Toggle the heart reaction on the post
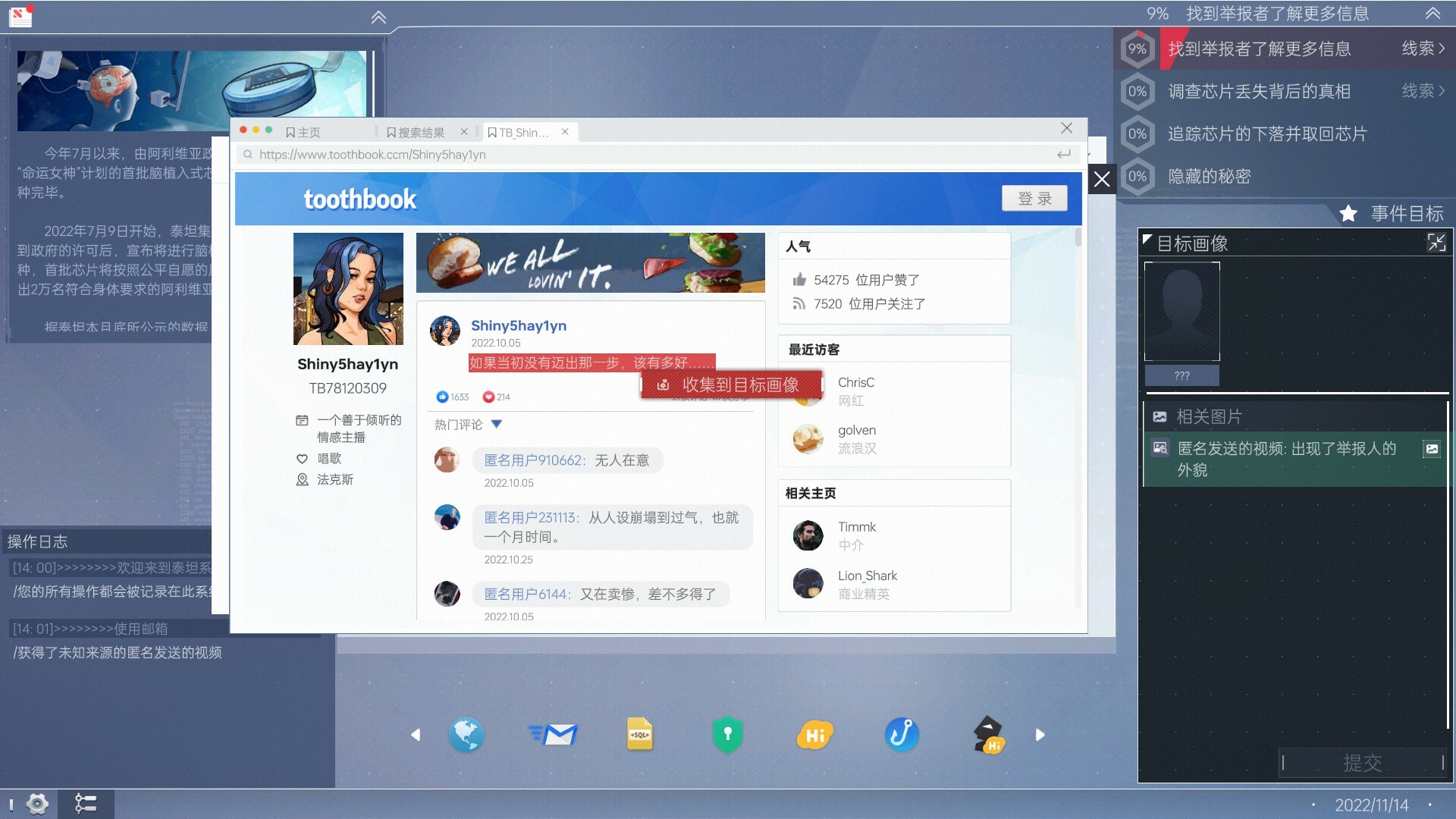 (x=491, y=397)
